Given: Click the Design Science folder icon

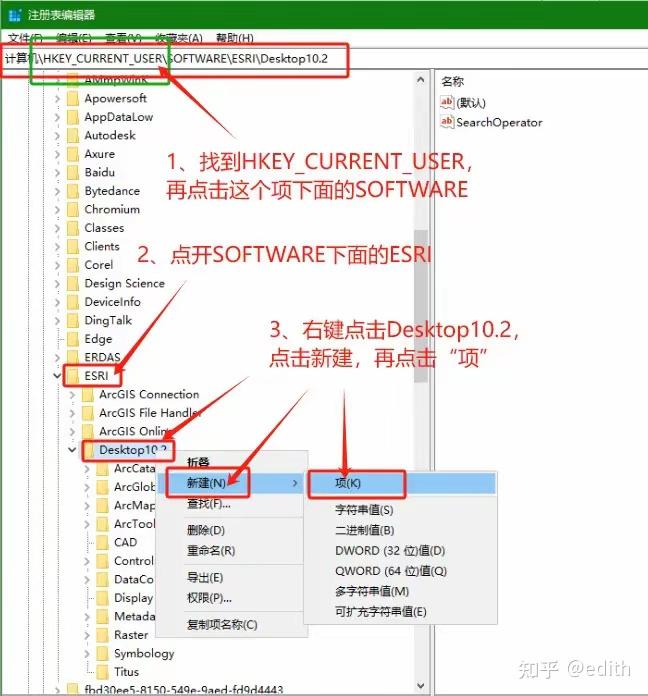Looking at the screenshot, I should click(73, 284).
